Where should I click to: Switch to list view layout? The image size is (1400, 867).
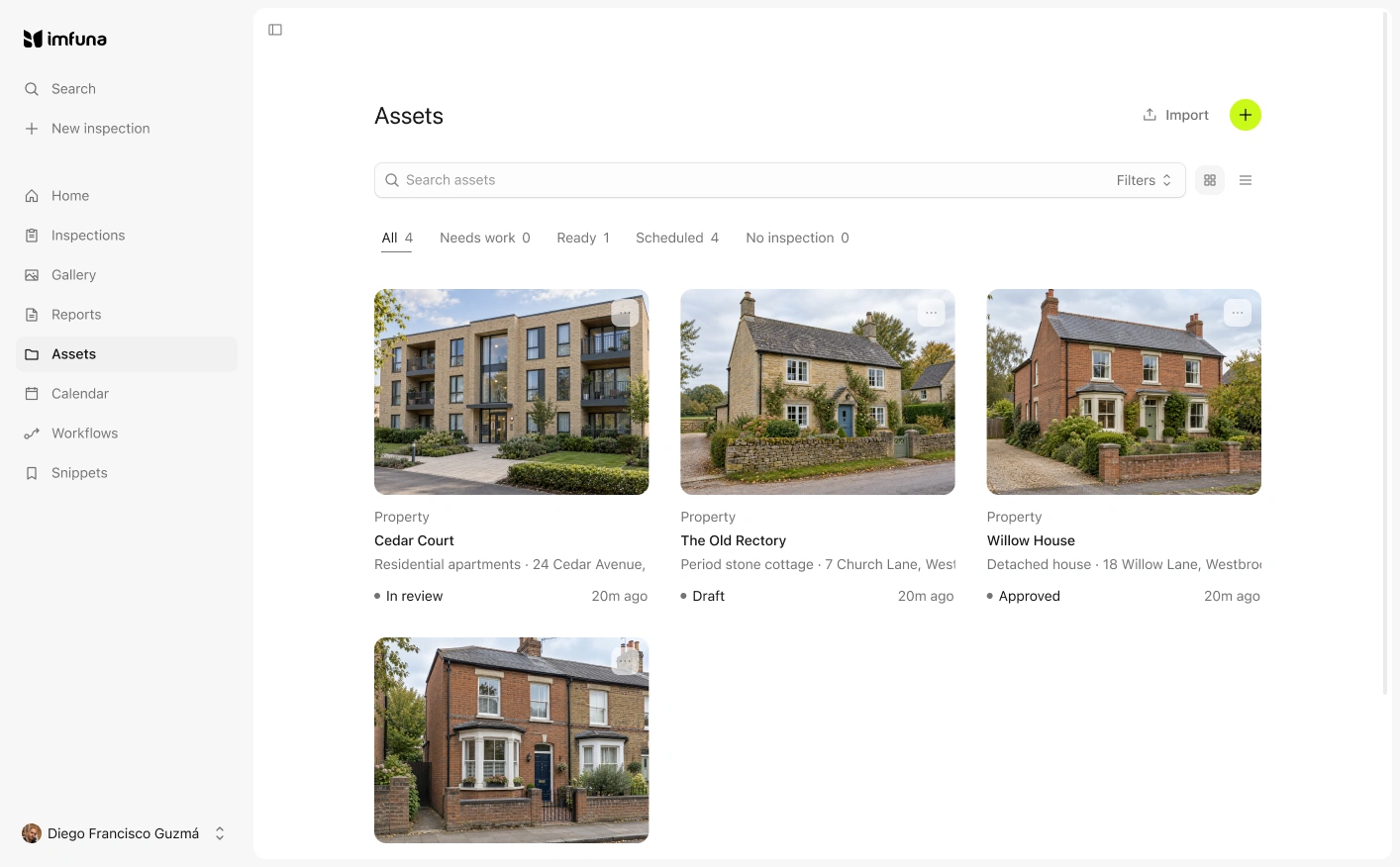click(x=1246, y=180)
